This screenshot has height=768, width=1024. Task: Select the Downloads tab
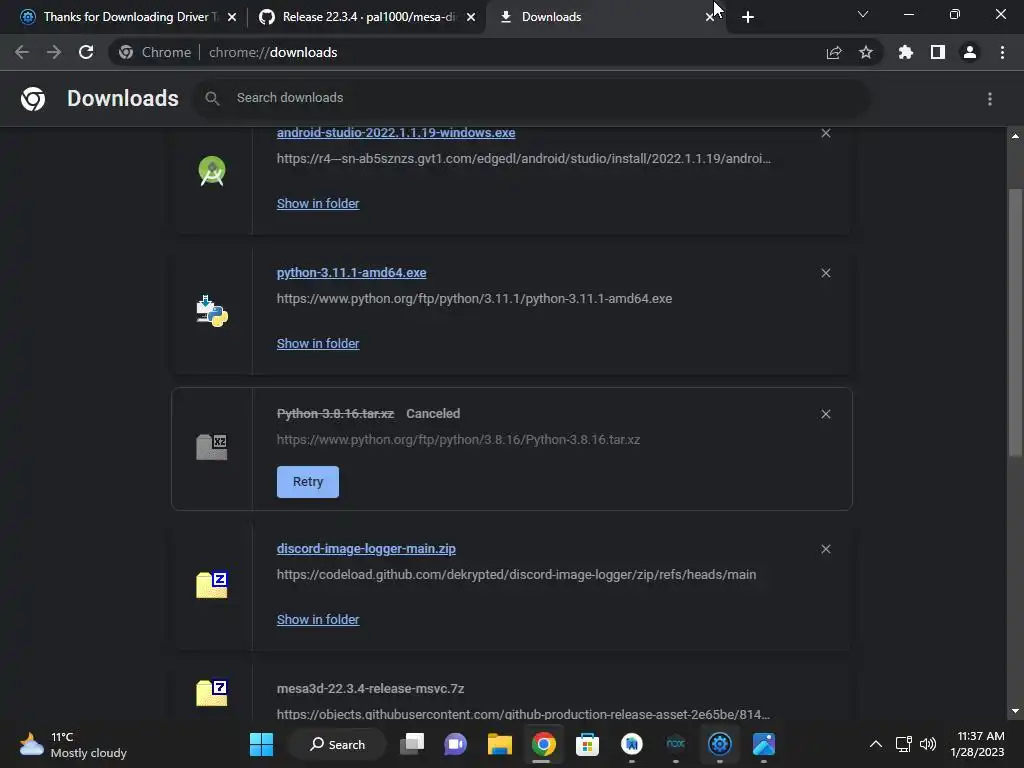604,17
